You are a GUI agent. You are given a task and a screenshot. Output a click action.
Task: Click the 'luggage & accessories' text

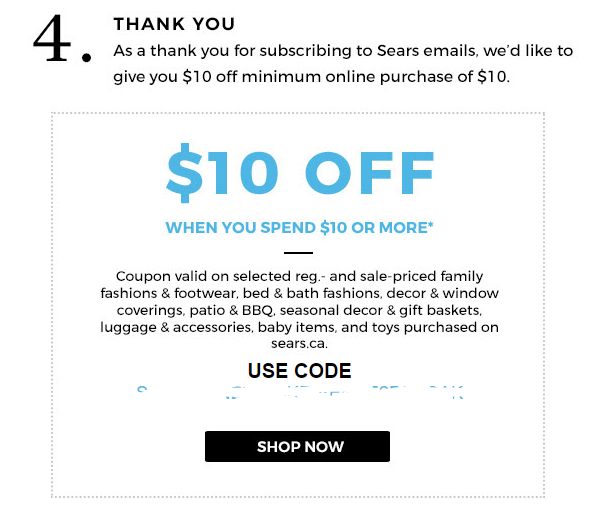(176, 327)
